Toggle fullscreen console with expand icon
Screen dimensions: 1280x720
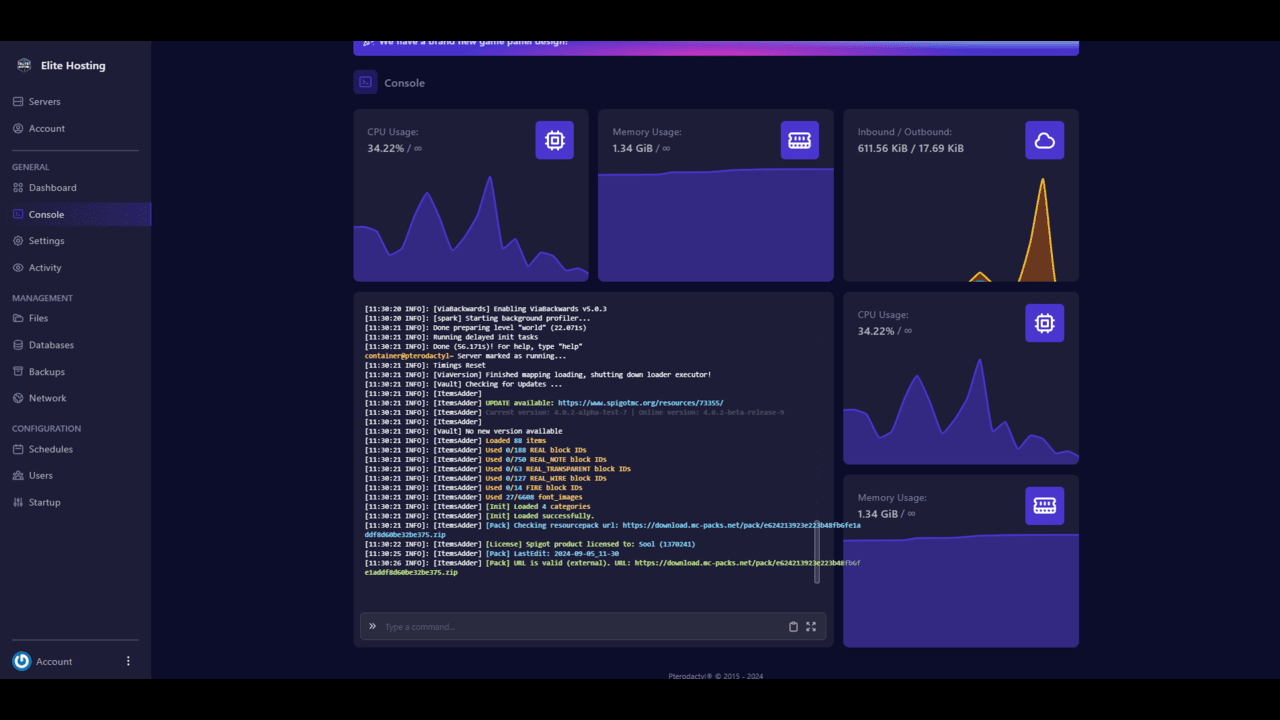(x=811, y=627)
